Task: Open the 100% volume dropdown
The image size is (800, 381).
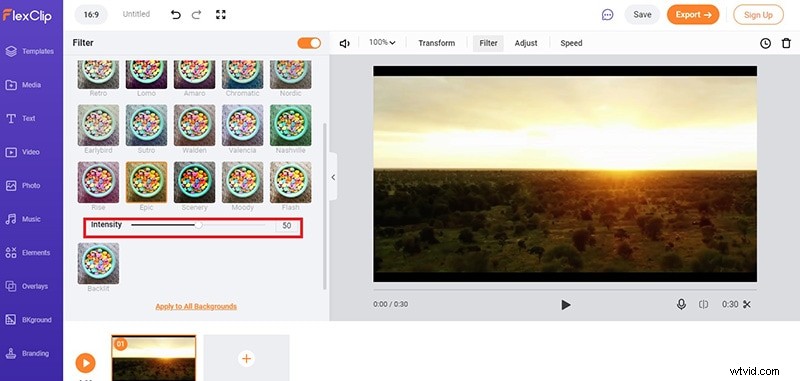Action: 382,43
